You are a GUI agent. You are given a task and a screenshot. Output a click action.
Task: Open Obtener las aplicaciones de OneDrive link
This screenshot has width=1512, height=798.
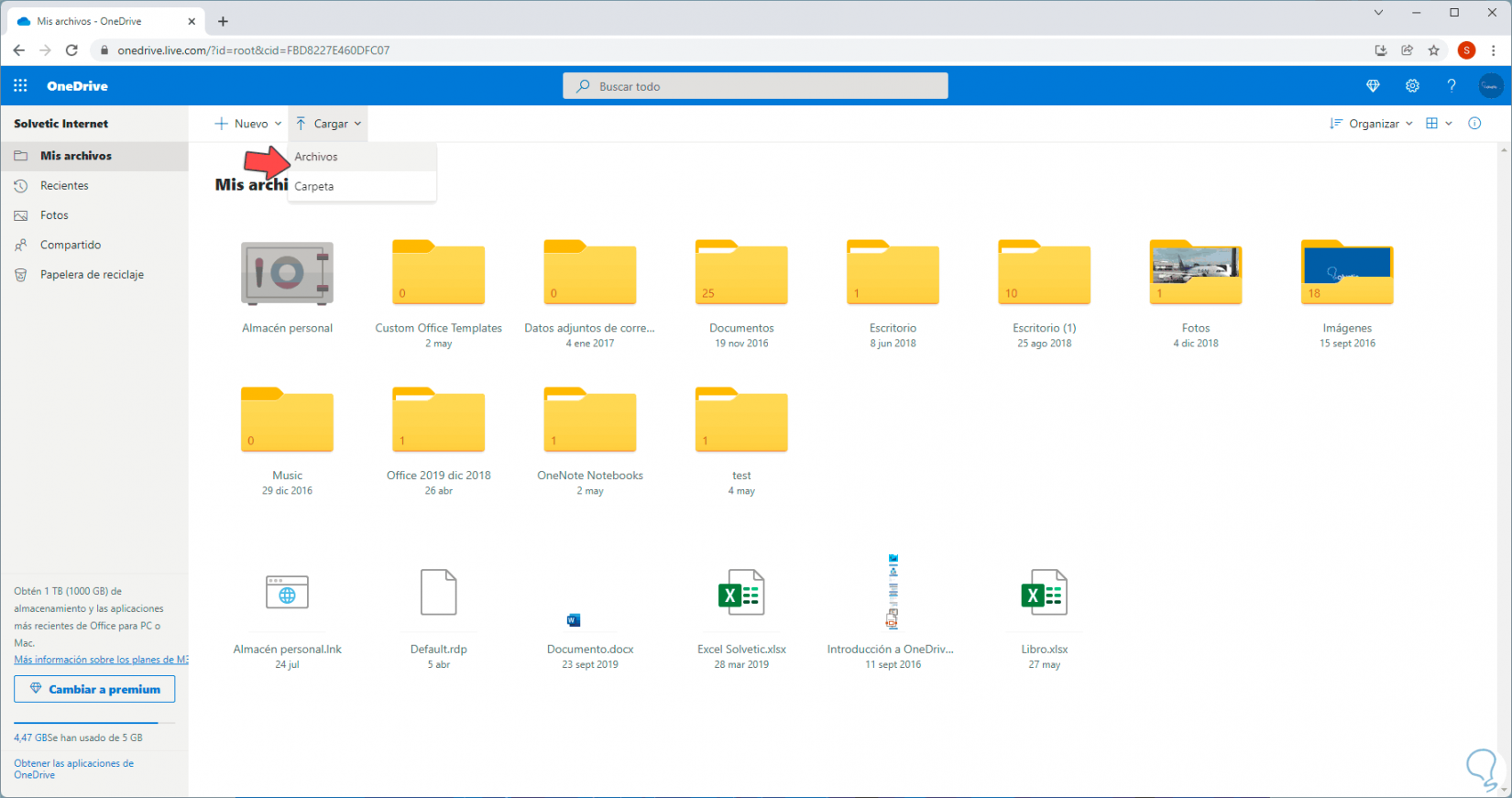pos(73,769)
